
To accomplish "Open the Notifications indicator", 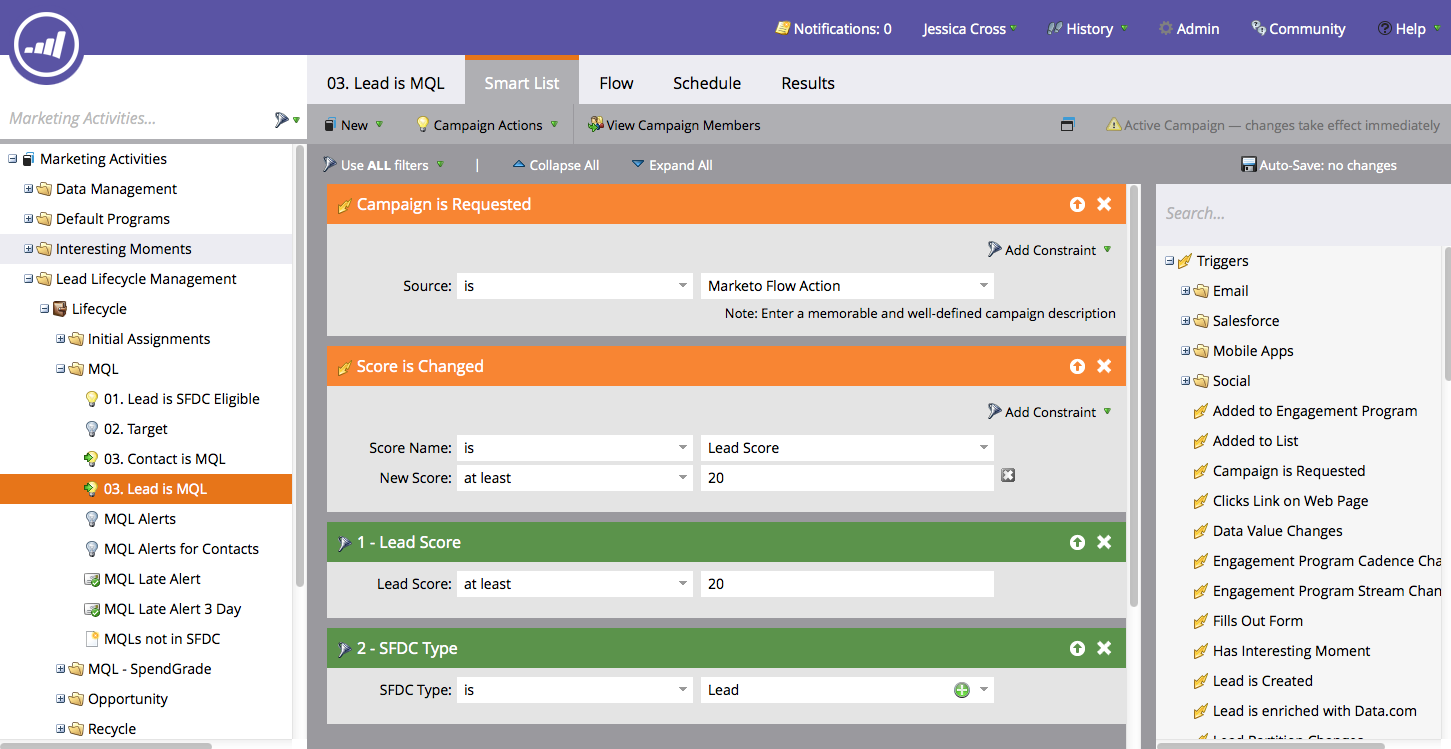I will (833, 29).
